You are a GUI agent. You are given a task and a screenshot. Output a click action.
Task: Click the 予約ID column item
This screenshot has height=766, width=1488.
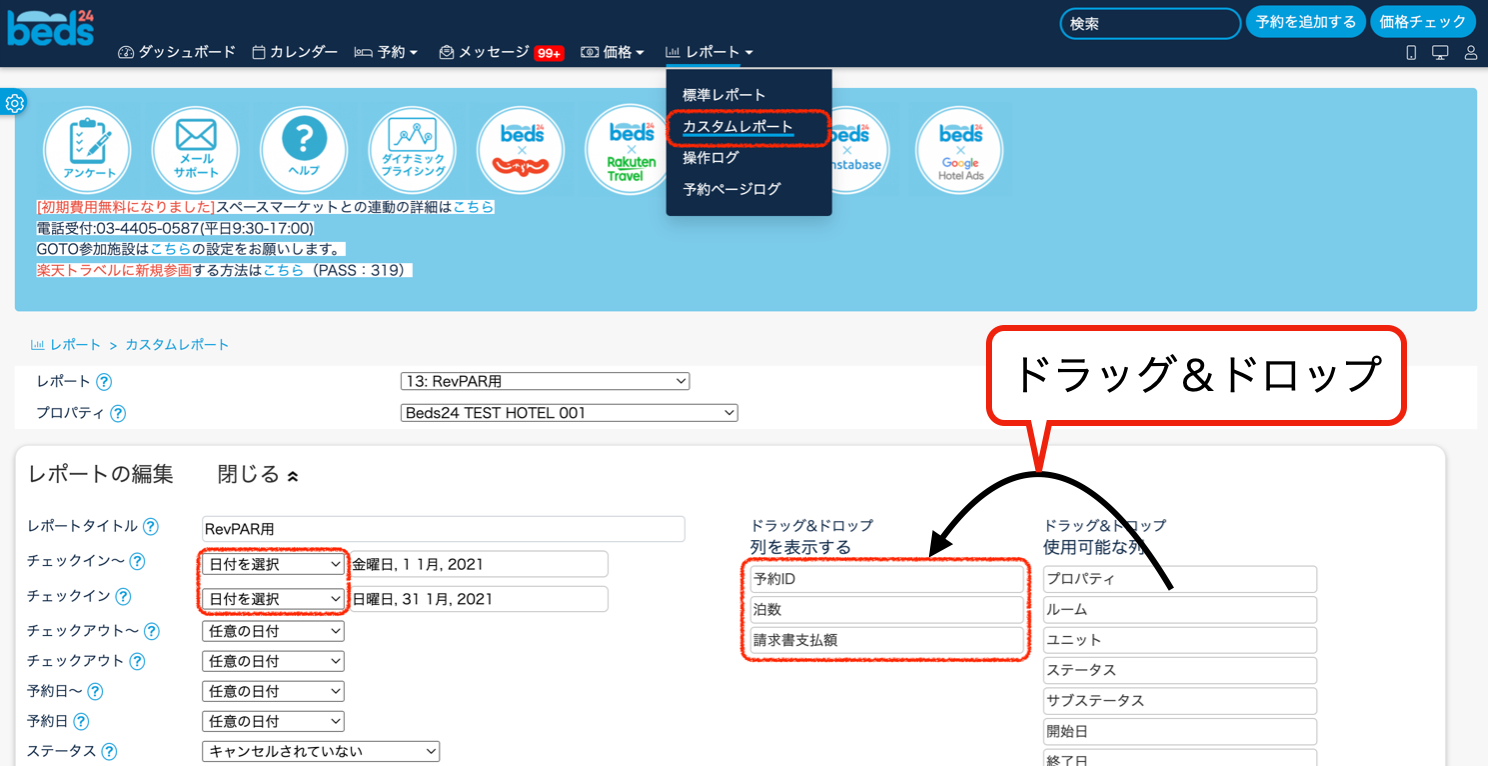point(887,579)
